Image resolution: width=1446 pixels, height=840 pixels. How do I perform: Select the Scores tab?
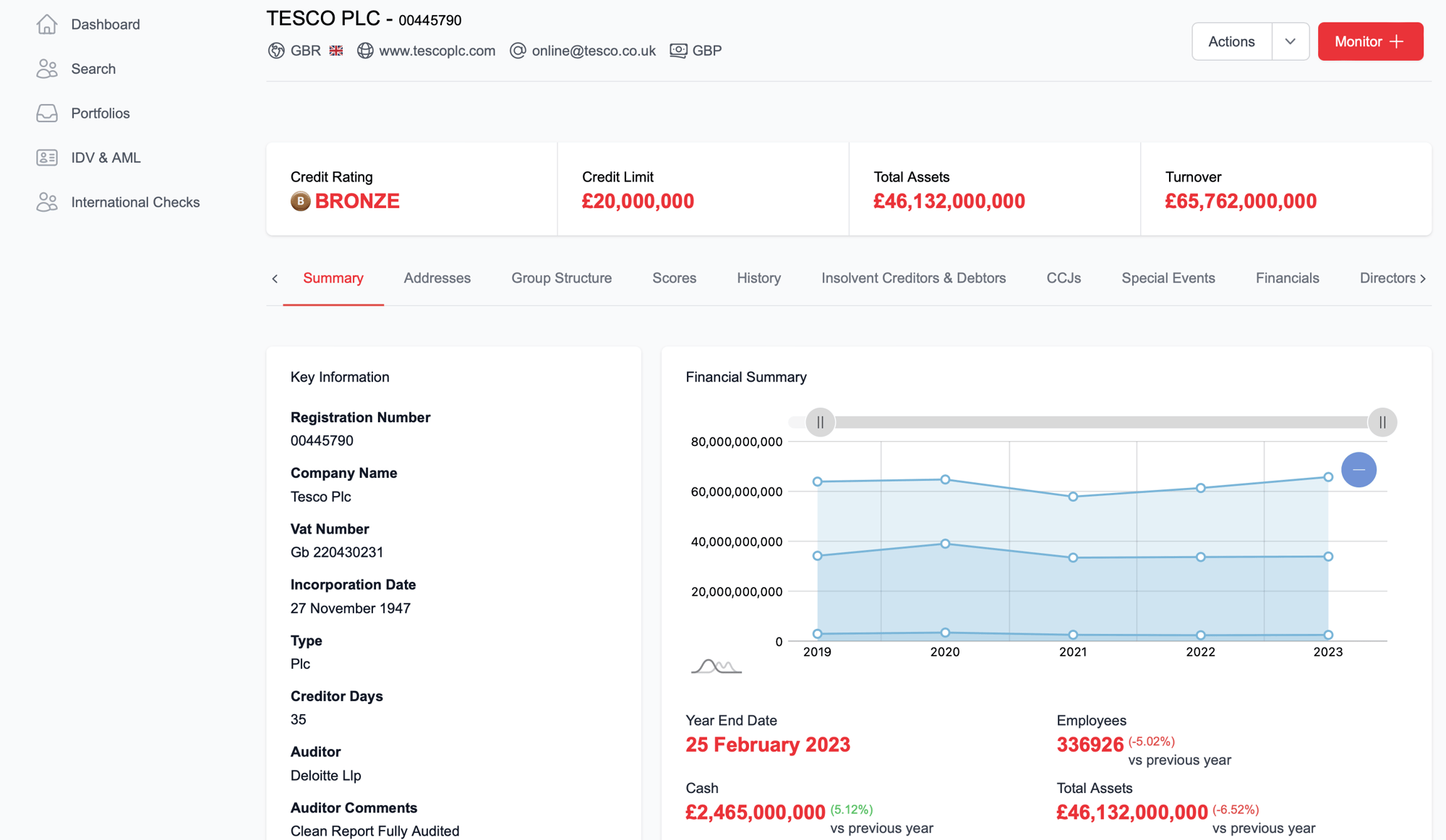pos(675,278)
